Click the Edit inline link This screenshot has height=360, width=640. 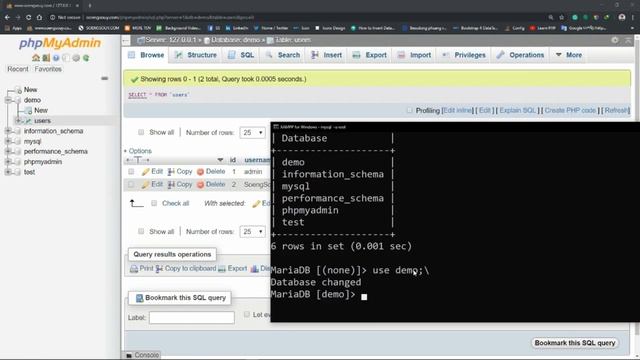(457, 111)
